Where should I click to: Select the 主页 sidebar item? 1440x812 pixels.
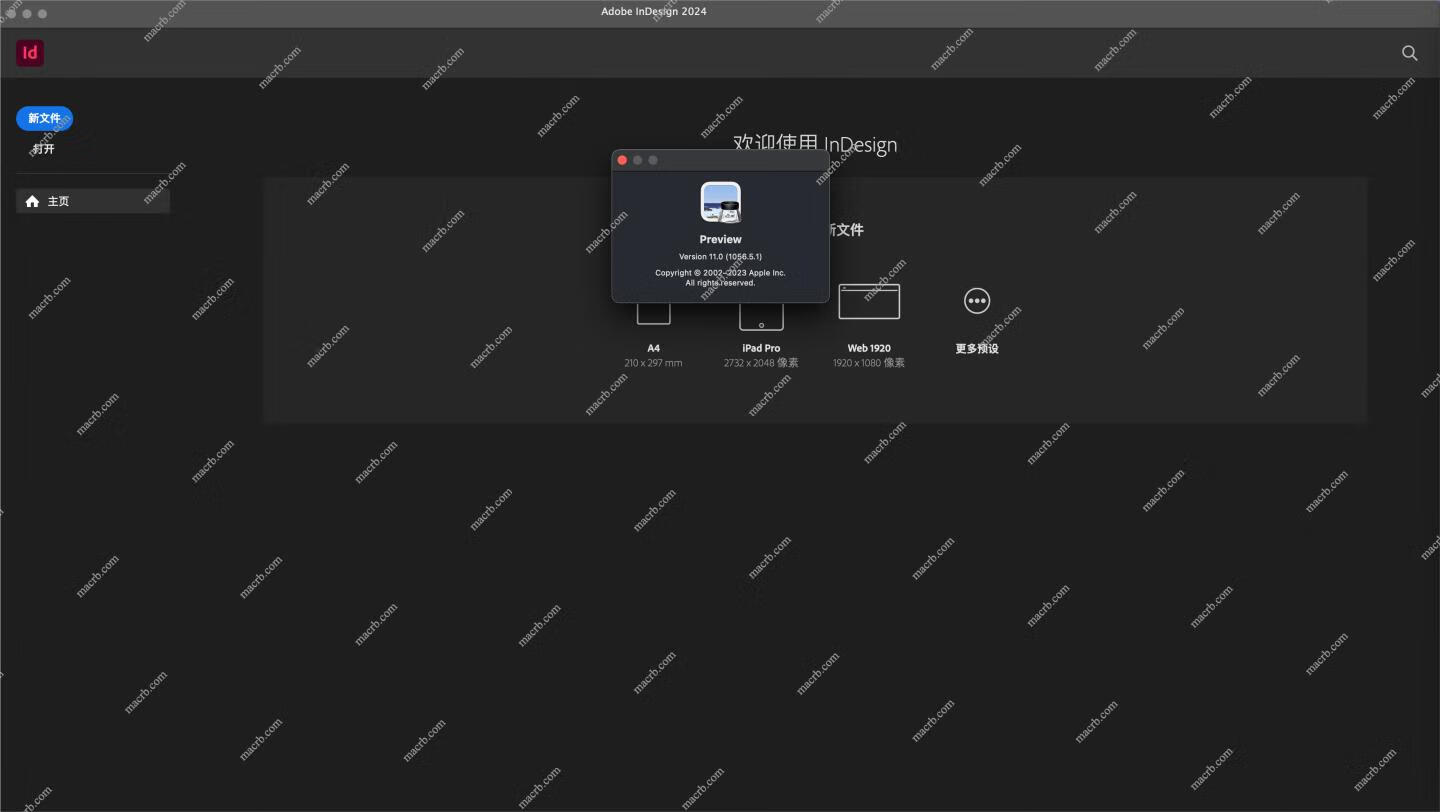point(93,201)
